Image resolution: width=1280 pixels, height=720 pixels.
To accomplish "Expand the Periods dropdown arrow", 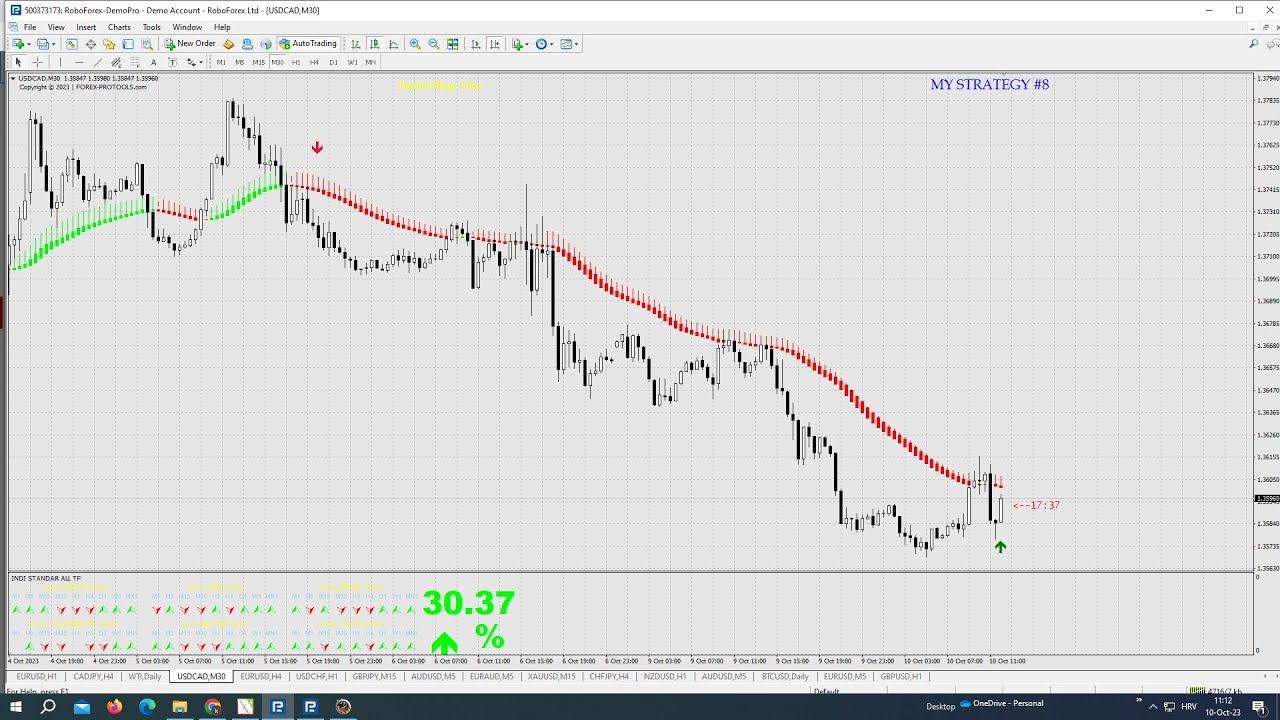I will click(x=551, y=44).
